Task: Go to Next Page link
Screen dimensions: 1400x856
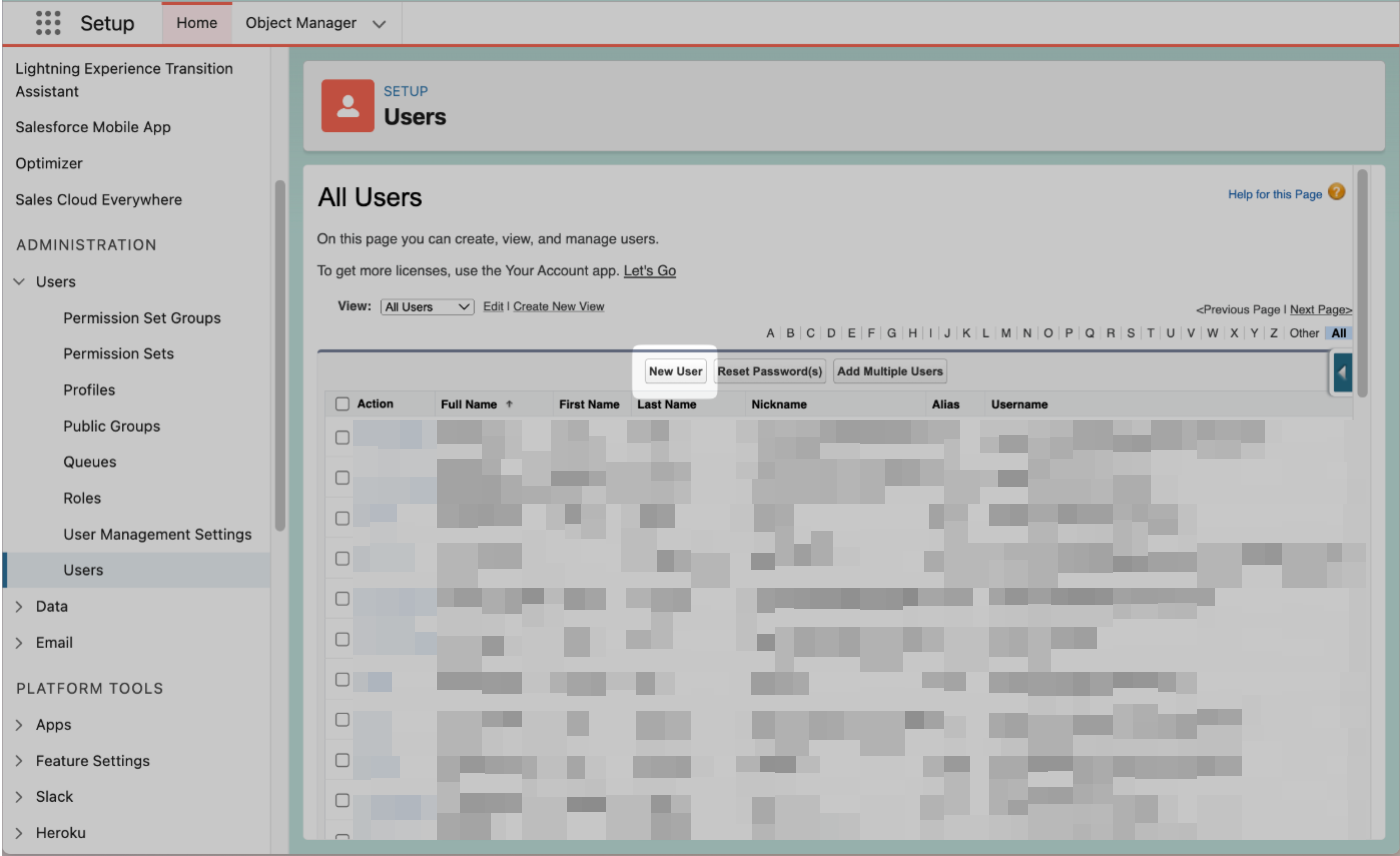Action: (x=1321, y=310)
